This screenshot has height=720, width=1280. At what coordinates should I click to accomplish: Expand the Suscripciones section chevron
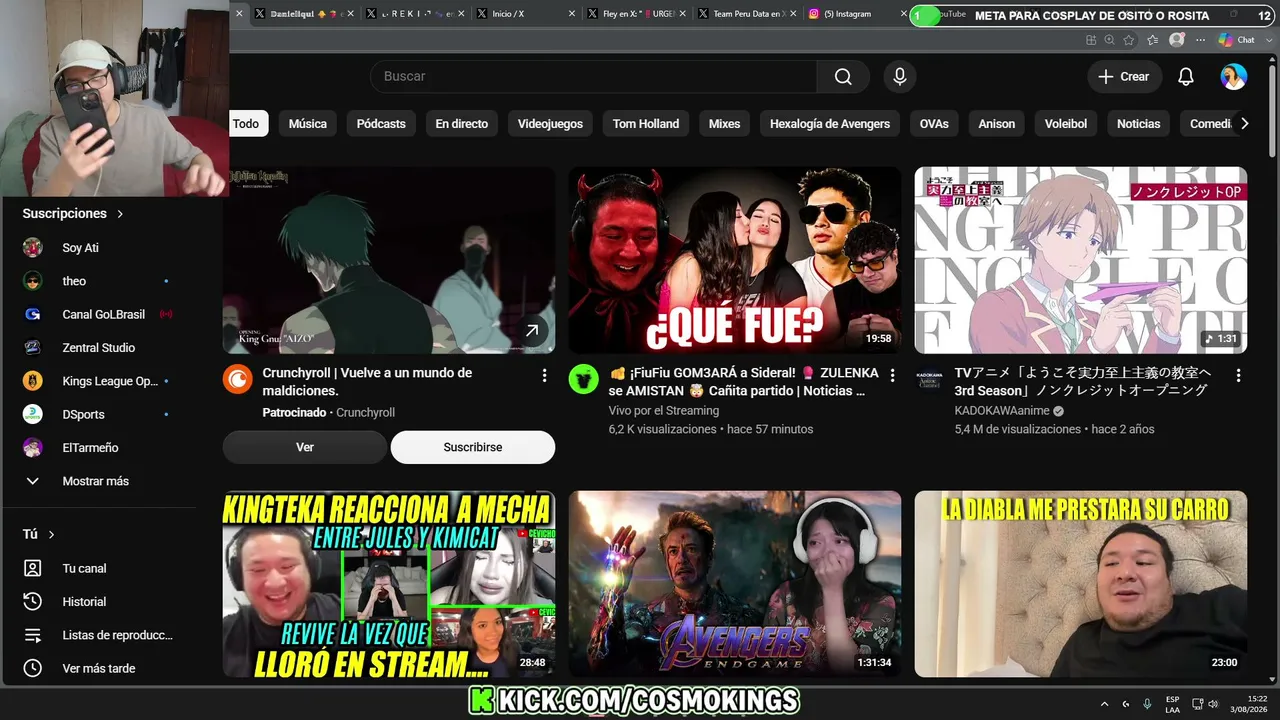pyautogui.click(x=120, y=214)
